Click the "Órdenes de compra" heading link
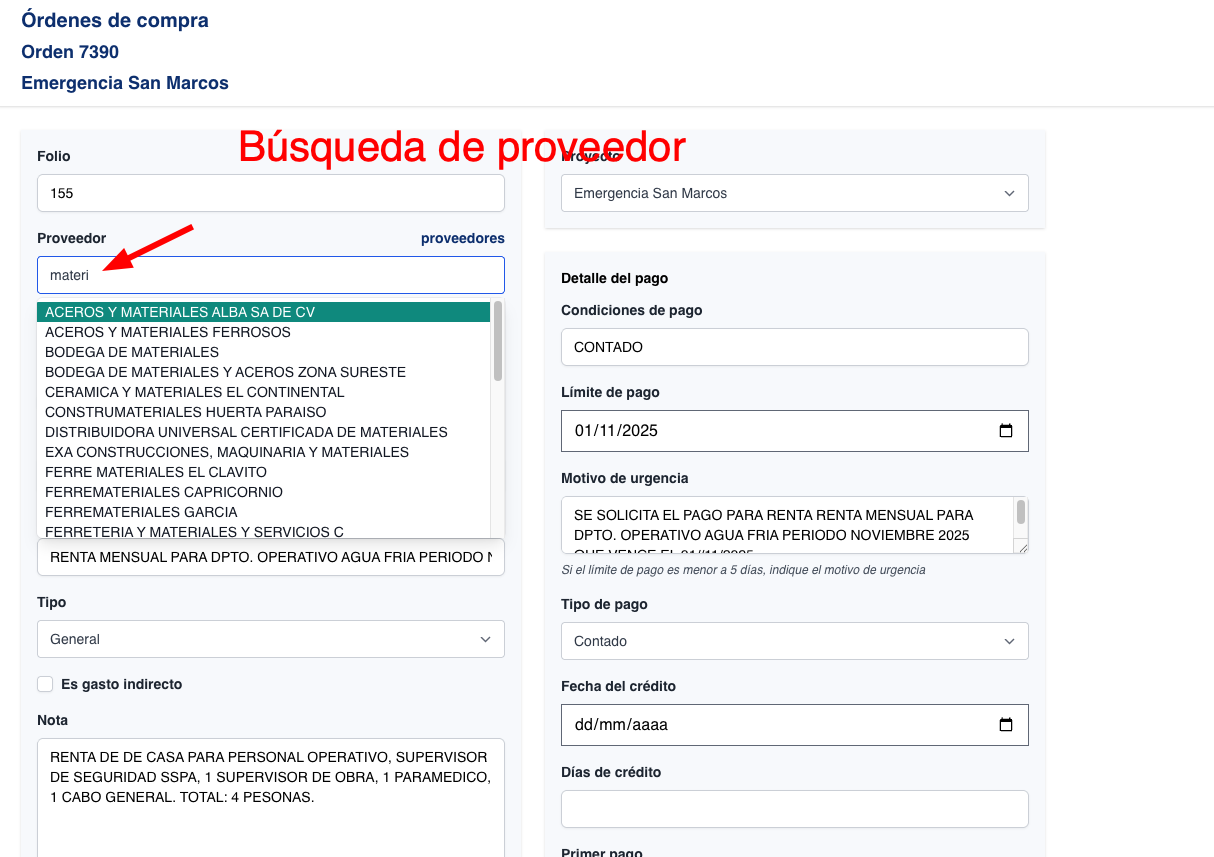 [113, 19]
